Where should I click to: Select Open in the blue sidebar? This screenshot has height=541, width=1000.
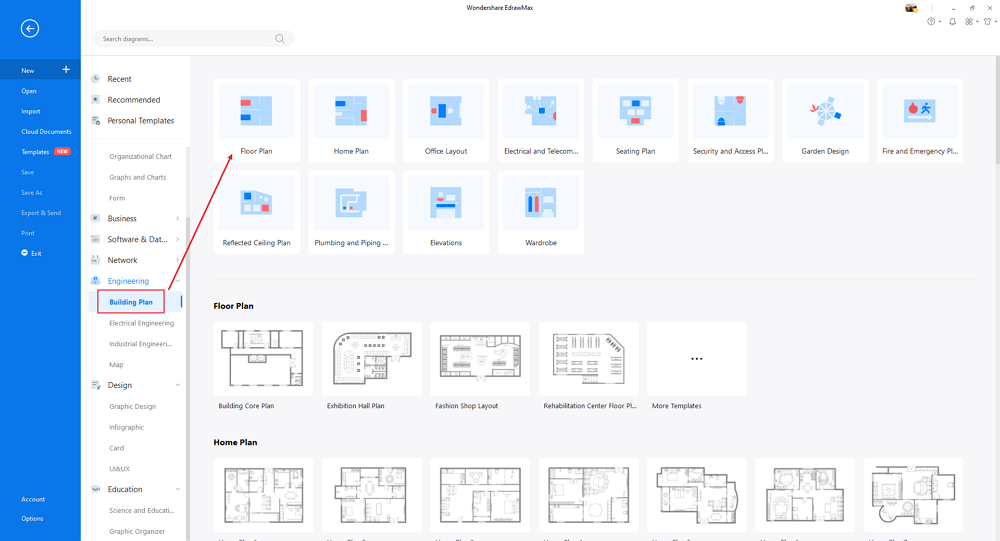coord(29,91)
